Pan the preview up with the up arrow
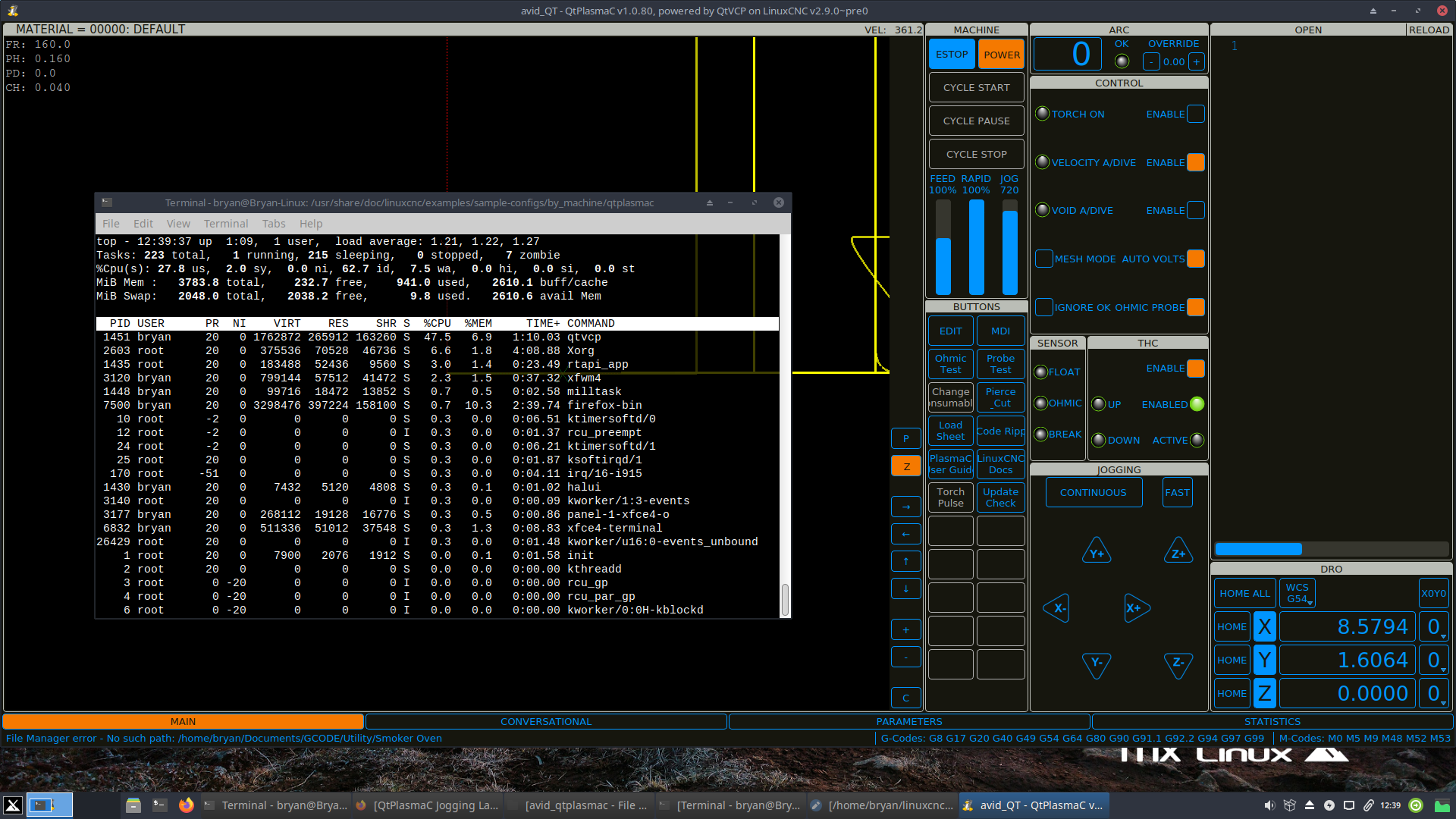Screen dimensions: 1456x819 point(905,561)
